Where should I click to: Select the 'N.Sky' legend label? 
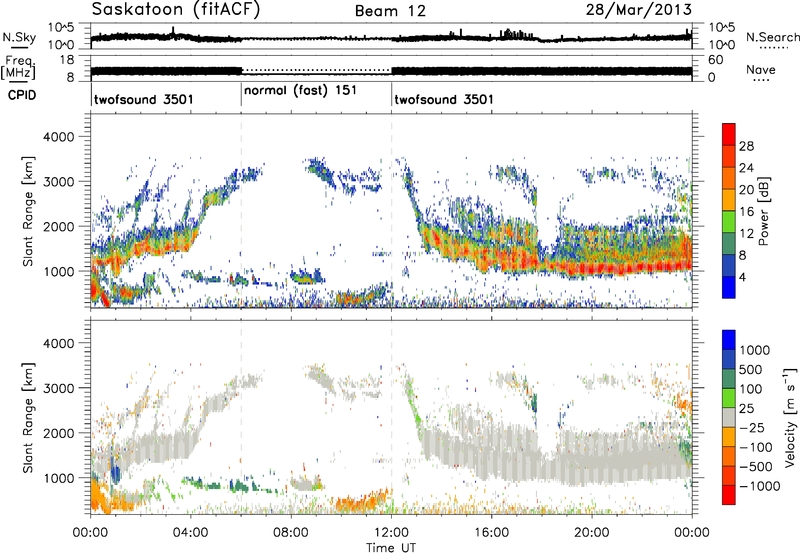point(19,37)
